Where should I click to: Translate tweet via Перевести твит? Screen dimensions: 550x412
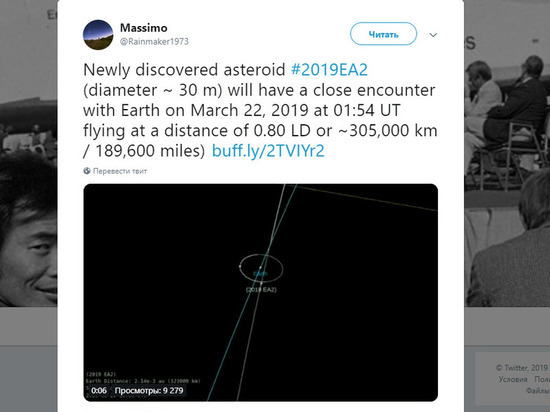(120, 171)
